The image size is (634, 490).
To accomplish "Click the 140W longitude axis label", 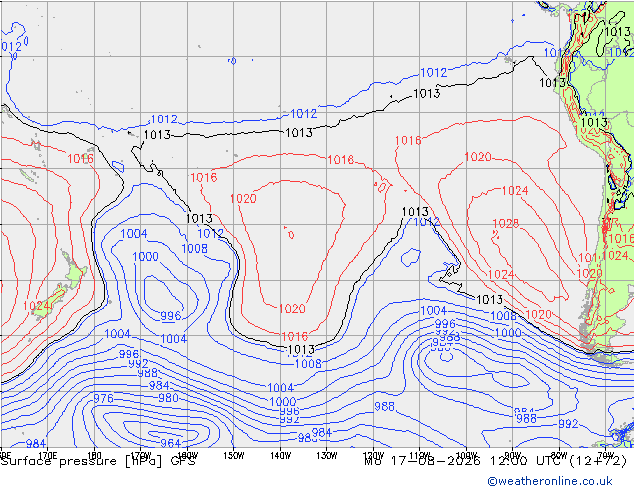I will 280,456.
